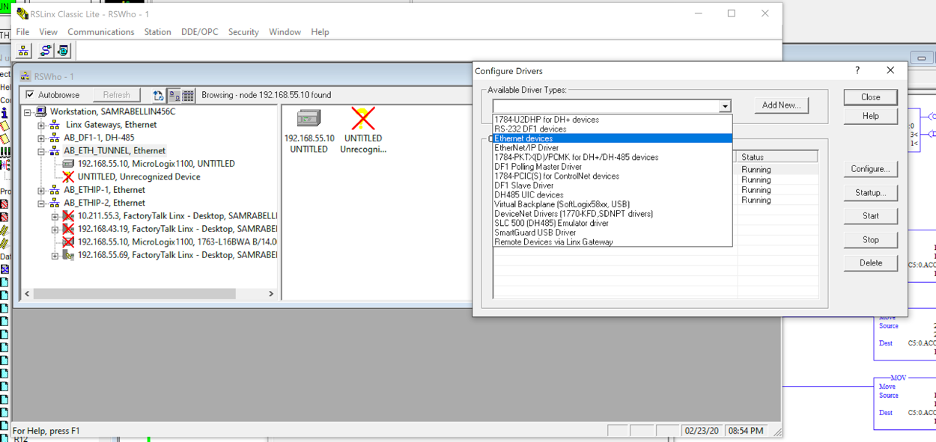The width and height of the screenshot is (936, 442).
Task: Expand the AB_ETHIP-1, Ethernet node
Action: coord(41,190)
